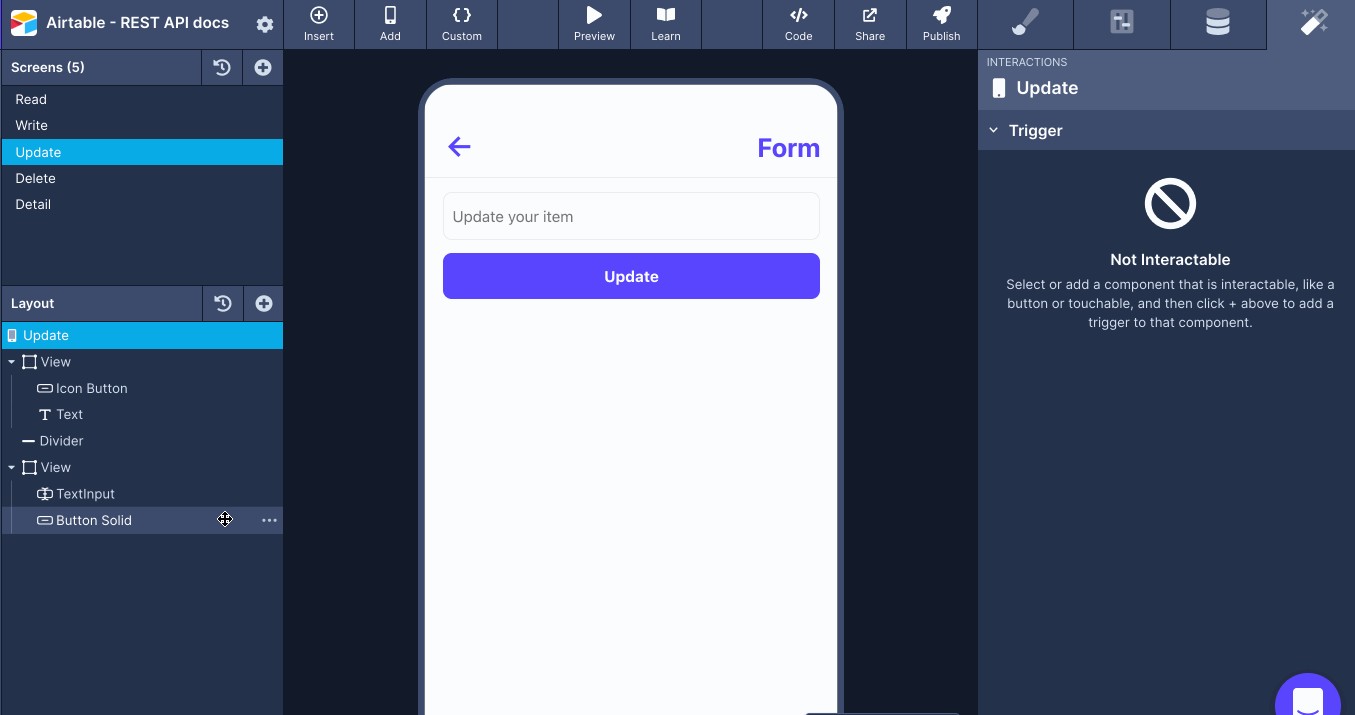The width and height of the screenshot is (1355, 715).
Task: Open the Custom code components
Action: click(x=462, y=25)
